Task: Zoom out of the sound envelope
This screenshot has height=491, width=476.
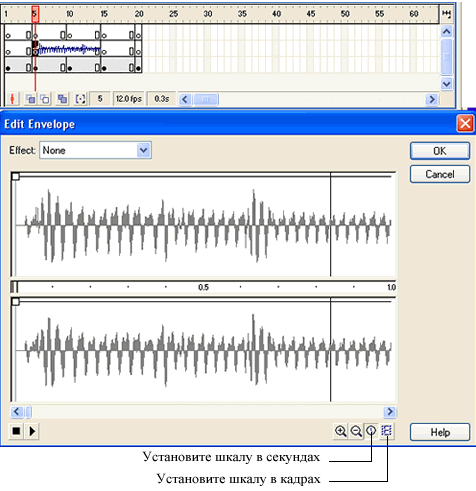Action: pos(356,431)
